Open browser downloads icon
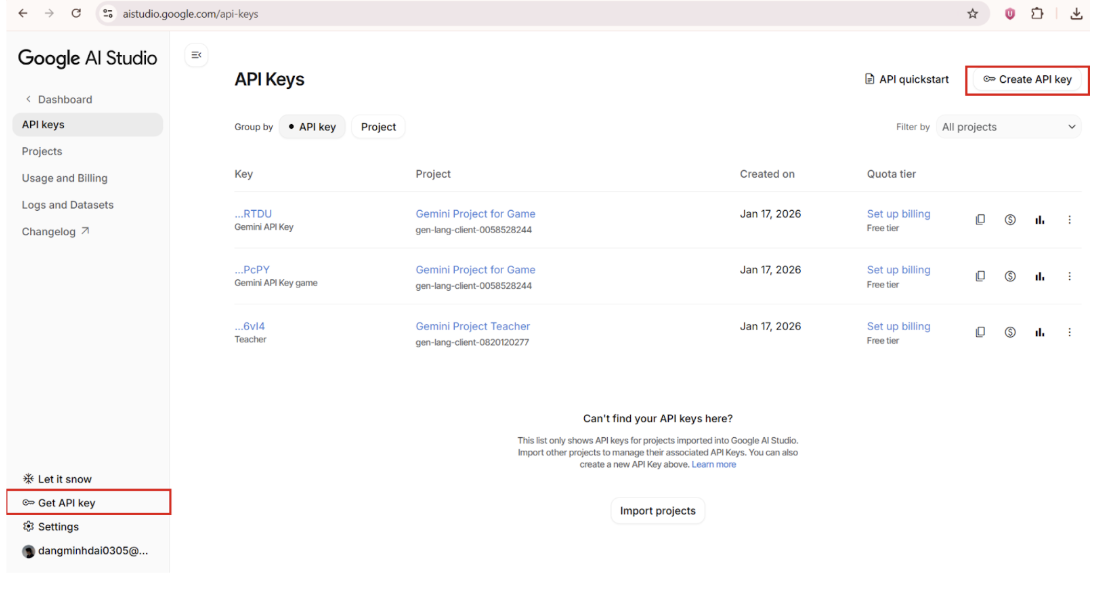1110x590 pixels. [1076, 14]
